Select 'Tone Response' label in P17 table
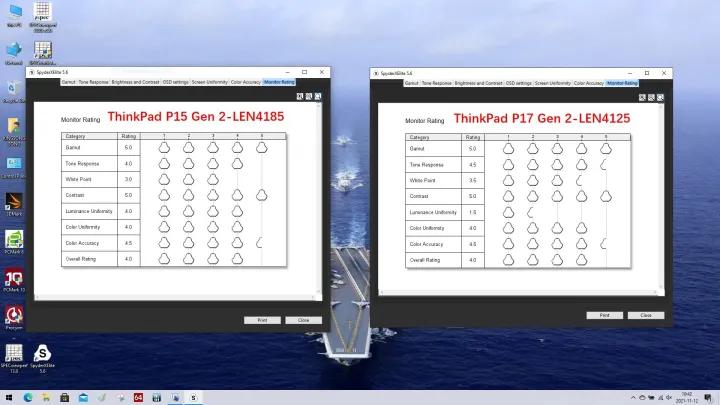 coord(427,165)
